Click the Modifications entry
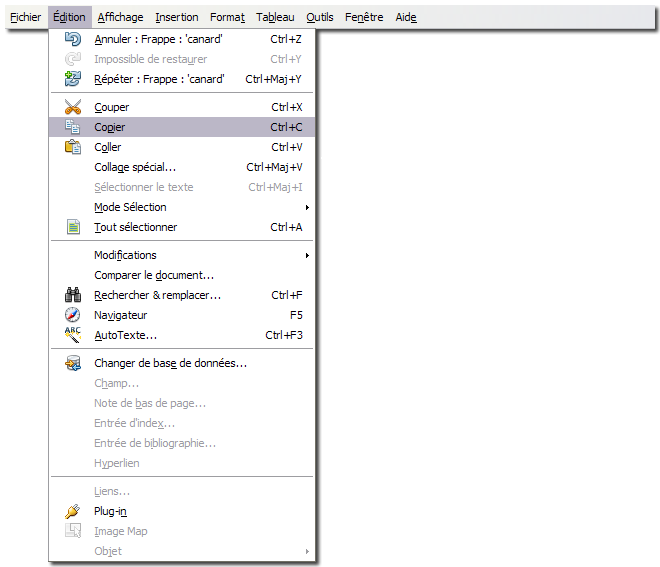This screenshot has height=567, width=660. 182,255
